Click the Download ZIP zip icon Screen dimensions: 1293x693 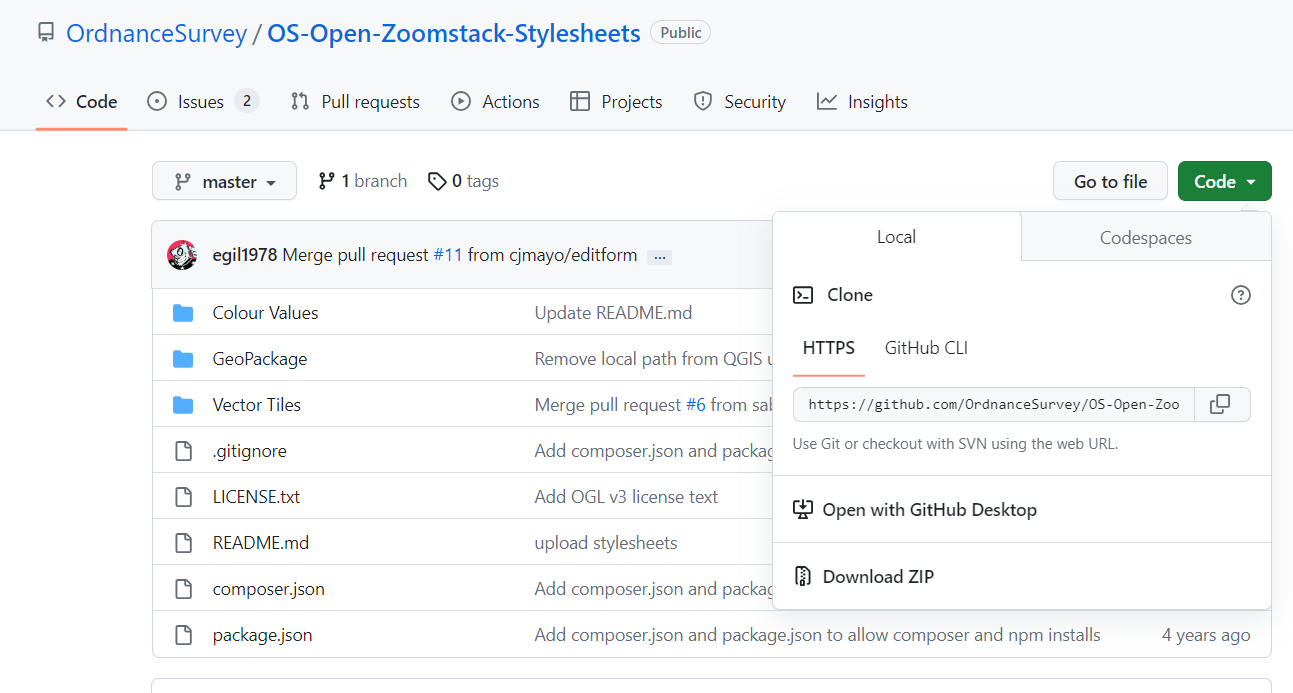pos(803,576)
